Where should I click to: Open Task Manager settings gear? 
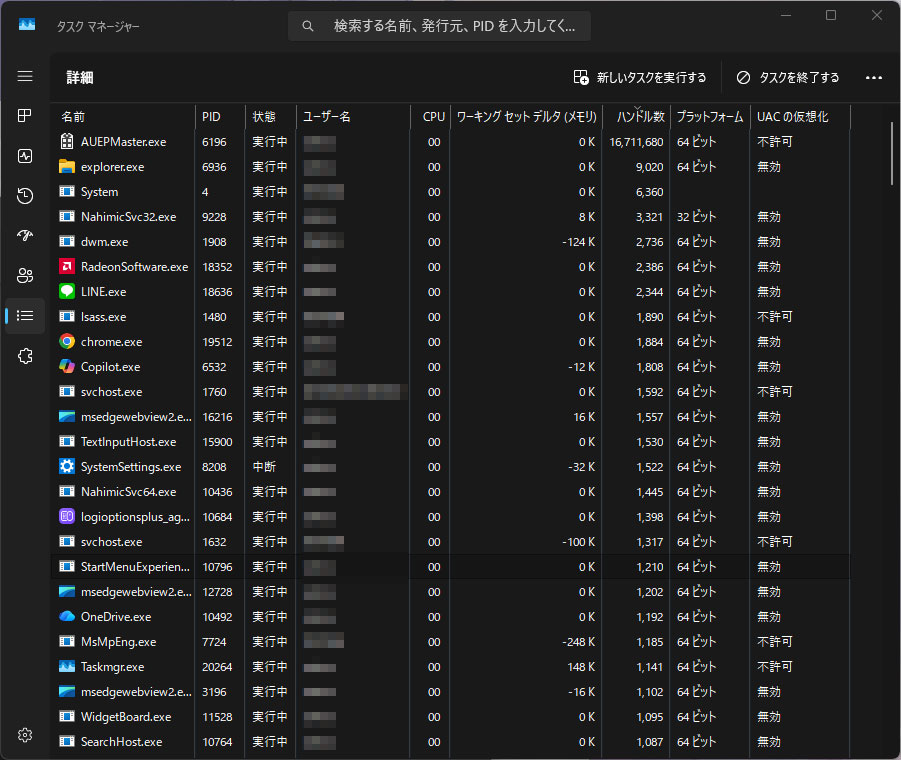click(x=25, y=735)
